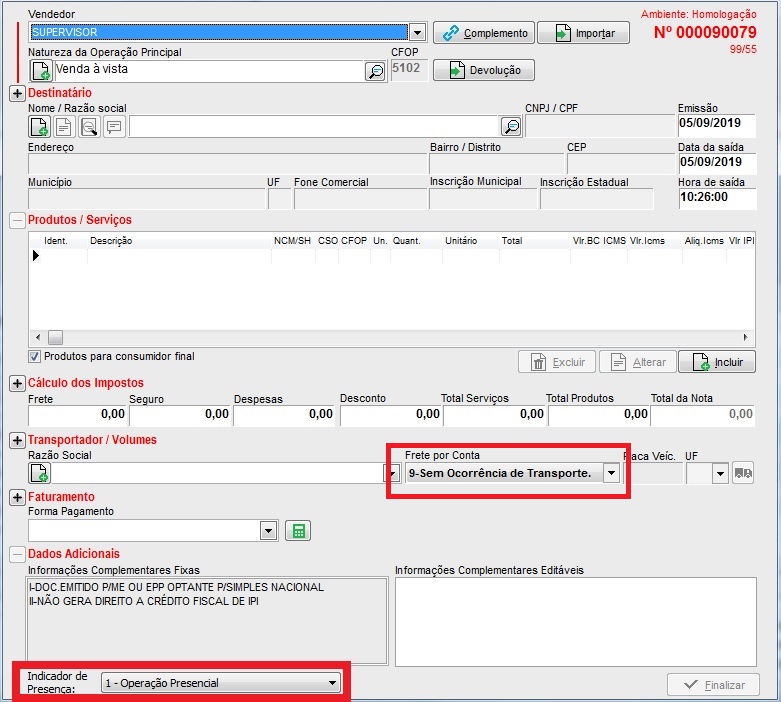781x702 pixels.
Task: Click the Informações Complementares Editáveis text area
Action: click(575, 620)
